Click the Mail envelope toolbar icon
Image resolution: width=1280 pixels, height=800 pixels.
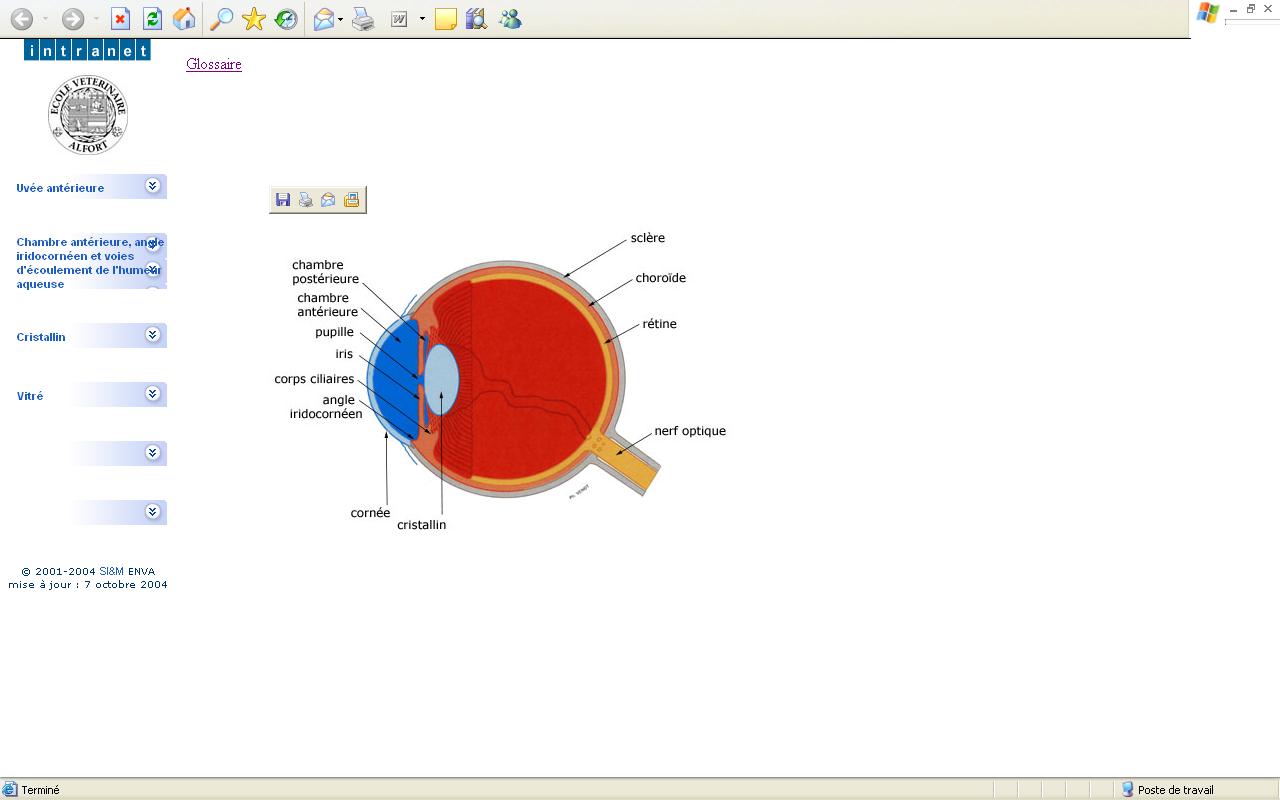click(x=324, y=19)
